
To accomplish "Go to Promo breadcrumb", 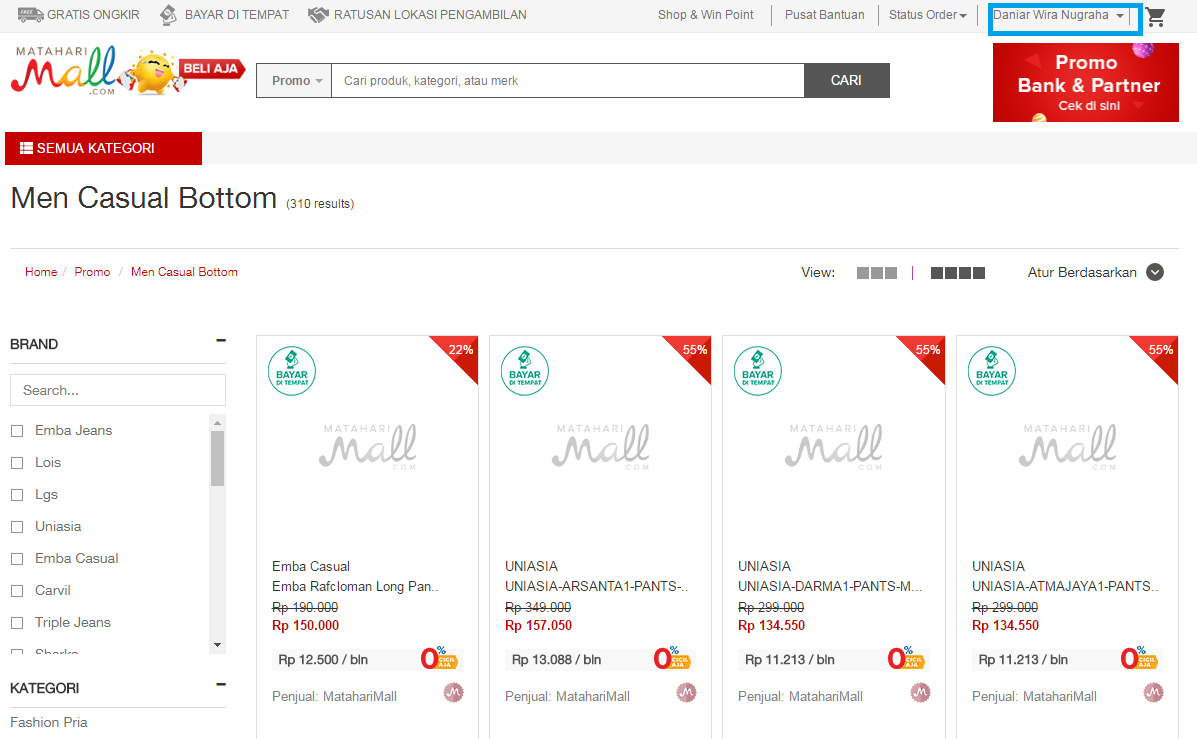I will click(x=92, y=272).
